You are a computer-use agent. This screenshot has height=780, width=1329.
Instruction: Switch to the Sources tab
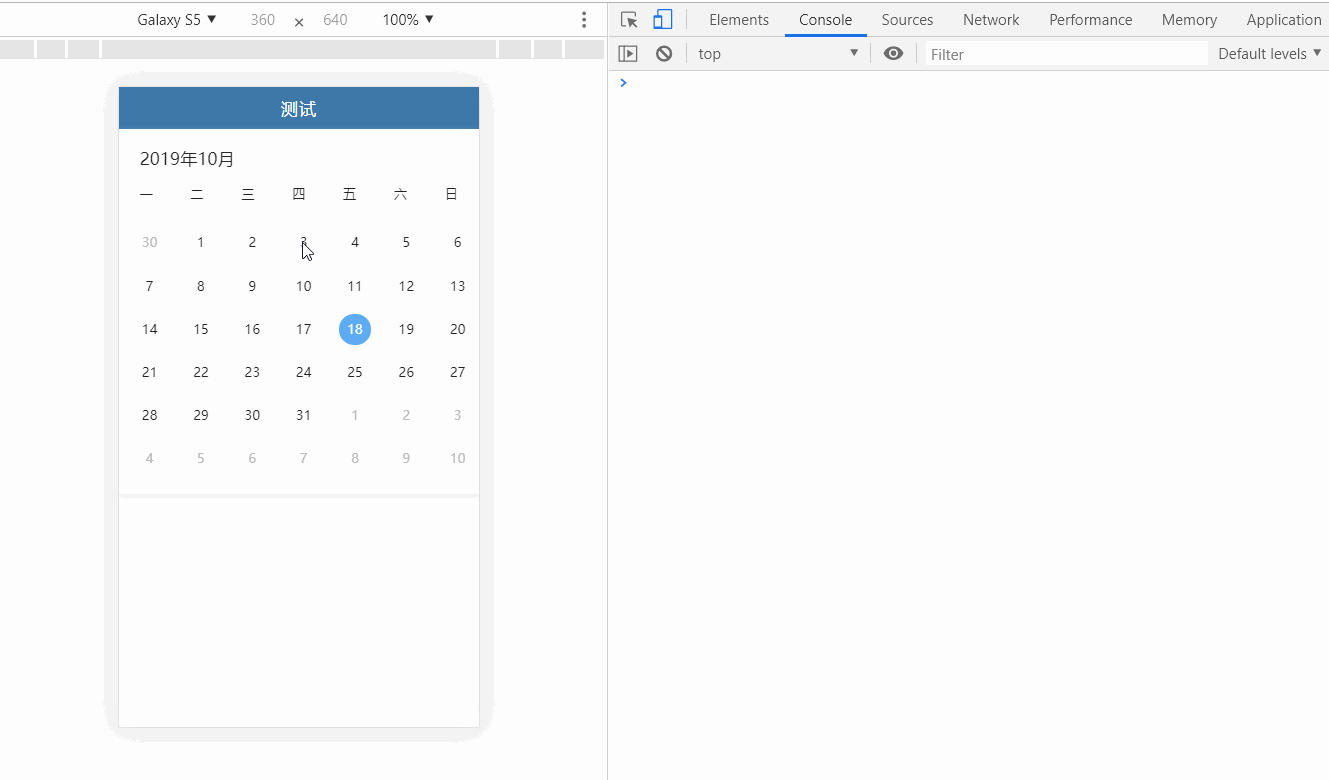tap(907, 20)
